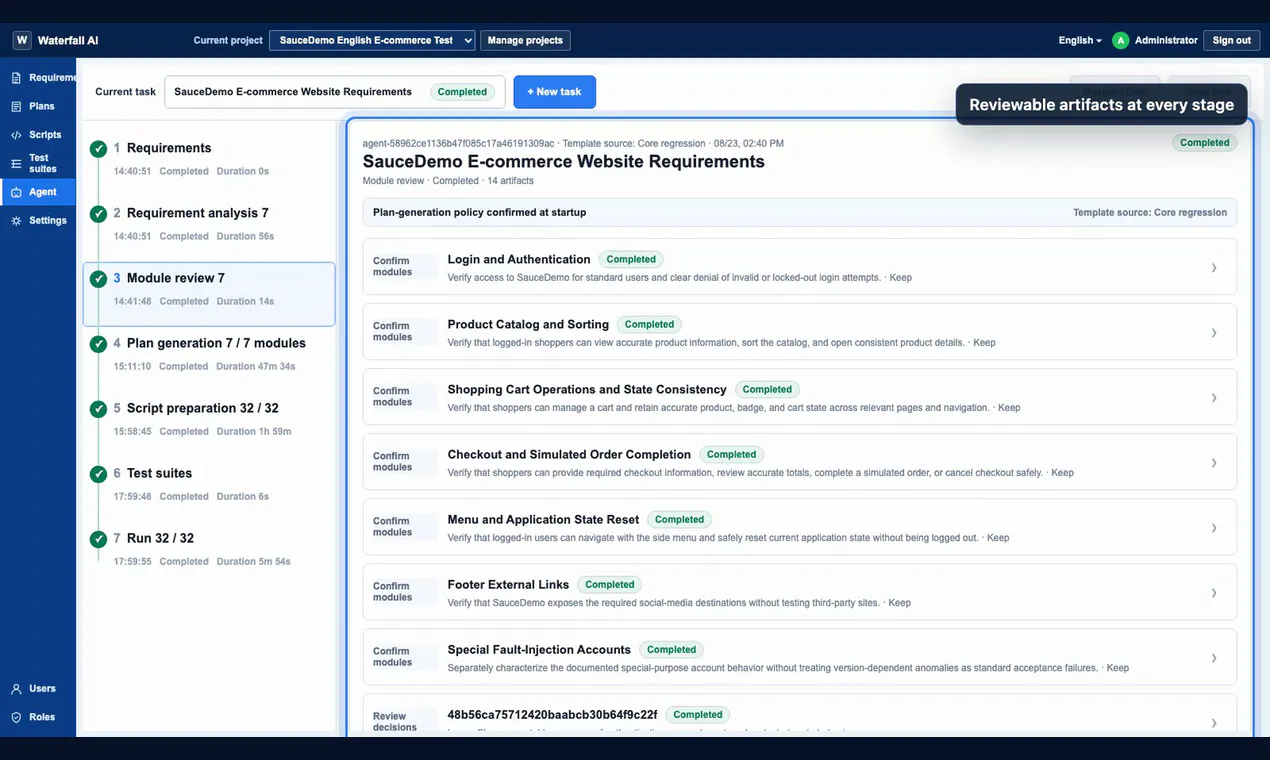
Task: Click Completed badge in artifact panel header
Action: [x=1204, y=143]
